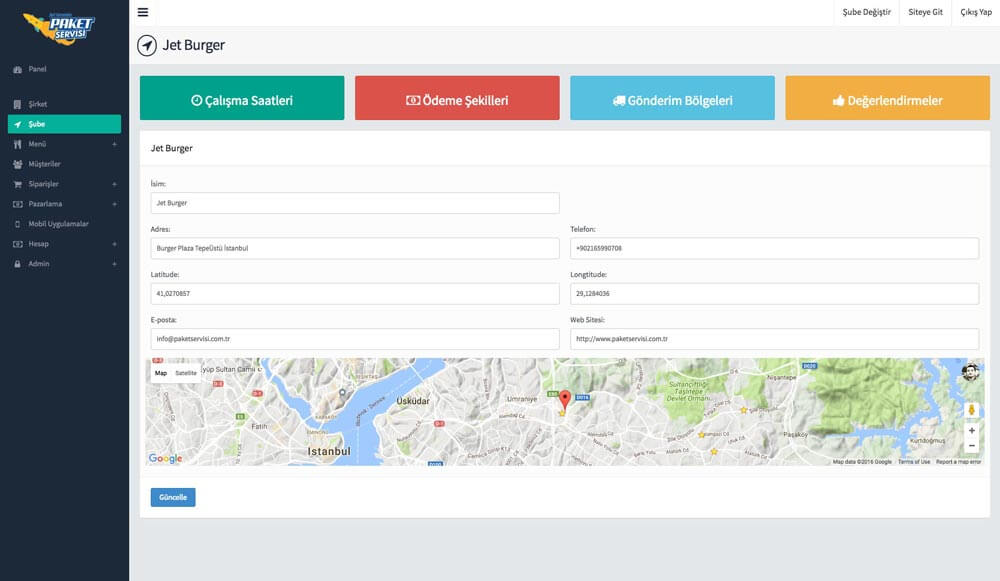Open the Şirket sidebar item

pyautogui.click(x=38, y=104)
